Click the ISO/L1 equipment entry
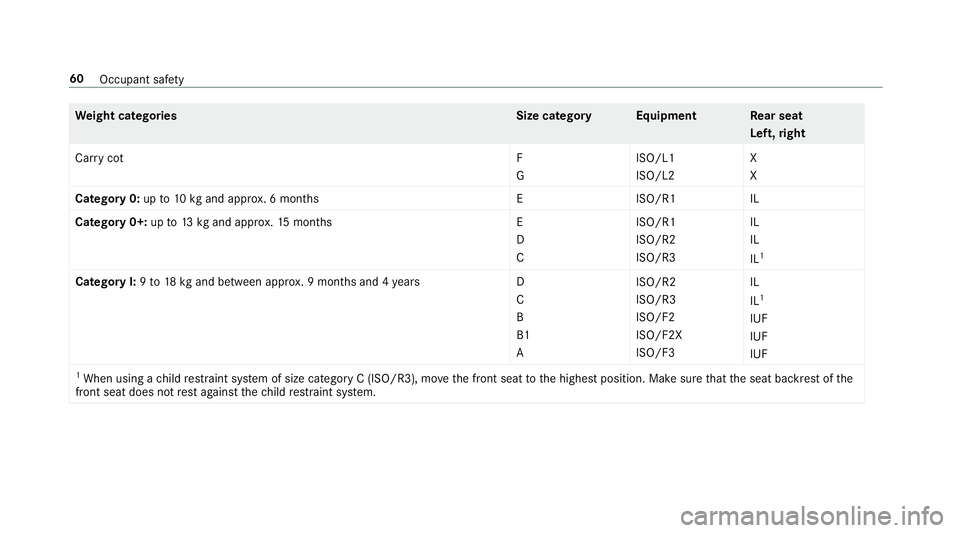960x533 pixels. pyautogui.click(x=655, y=158)
